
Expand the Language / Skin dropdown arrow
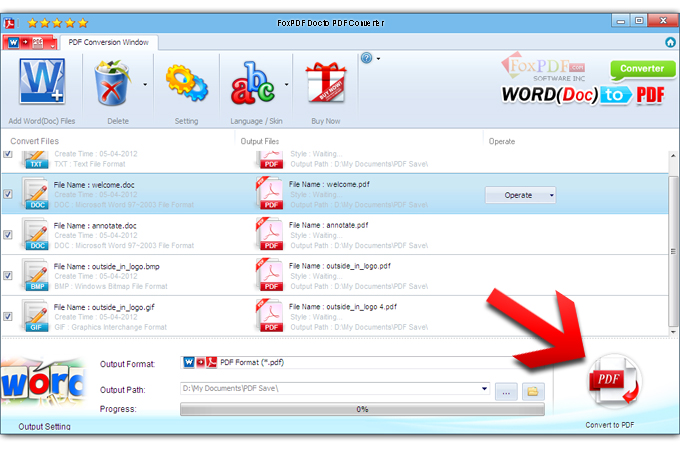pos(286,84)
